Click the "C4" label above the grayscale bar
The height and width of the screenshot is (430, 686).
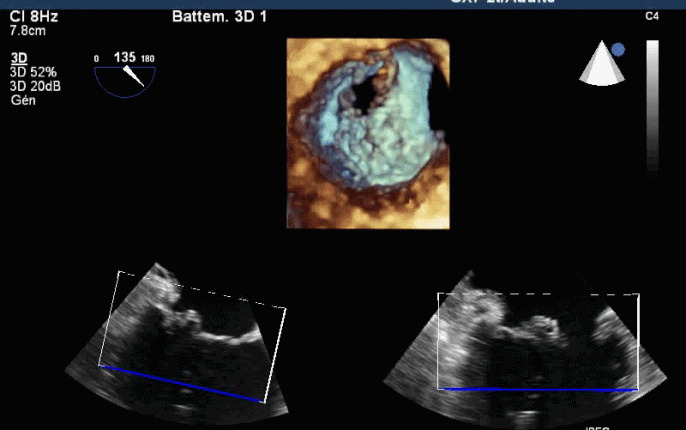pos(652,16)
